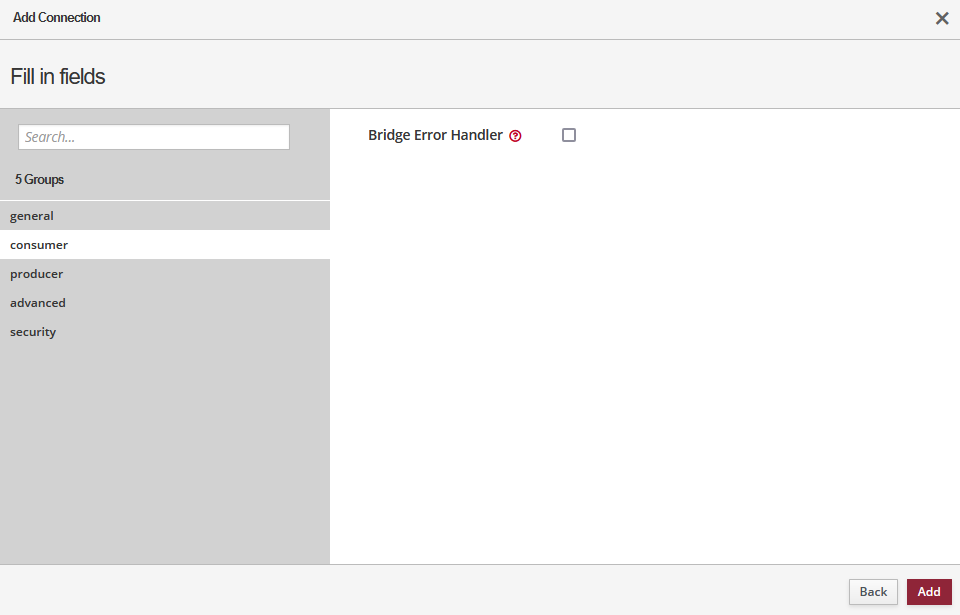
Task: Click the 5 Groups count label
Action: click(x=39, y=180)
